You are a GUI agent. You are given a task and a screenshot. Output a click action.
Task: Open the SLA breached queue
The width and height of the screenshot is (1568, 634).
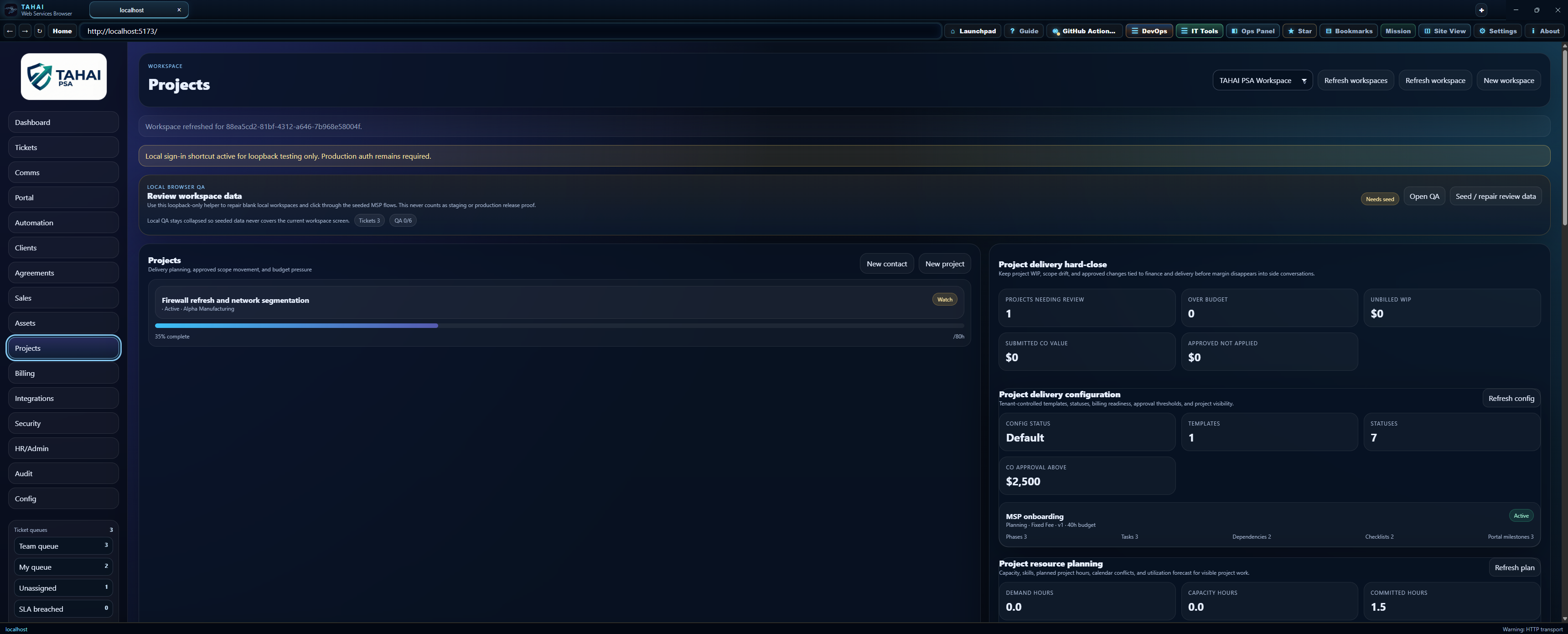[63, 609]
